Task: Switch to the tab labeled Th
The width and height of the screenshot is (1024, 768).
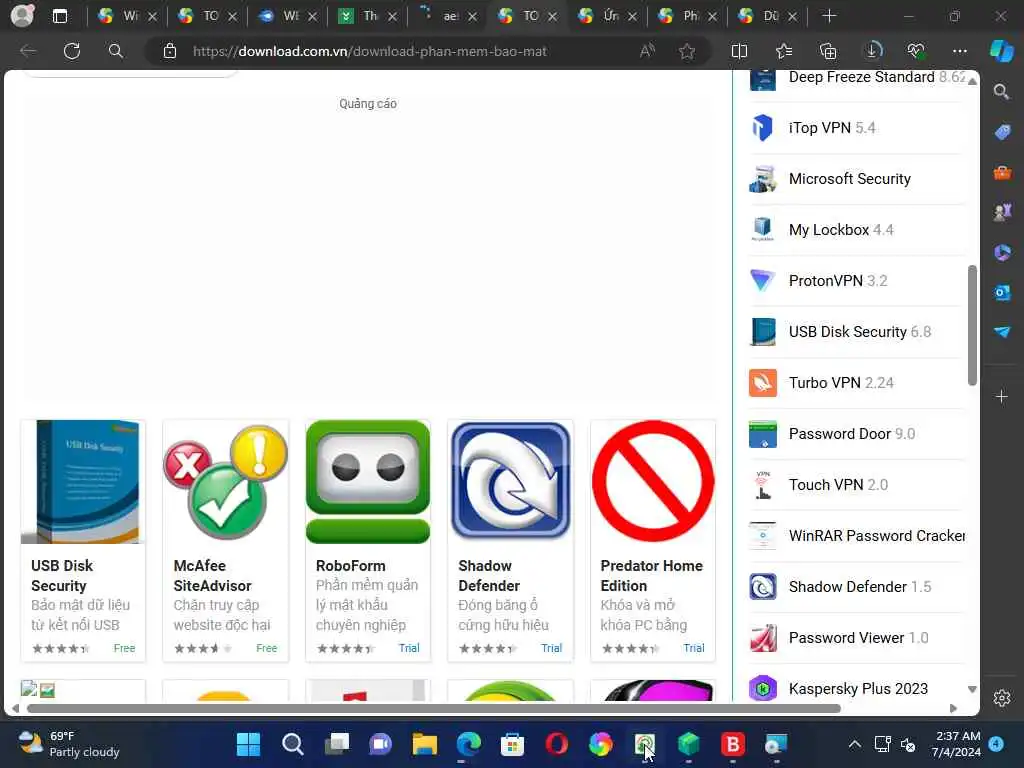Action: tap(366, 16)
